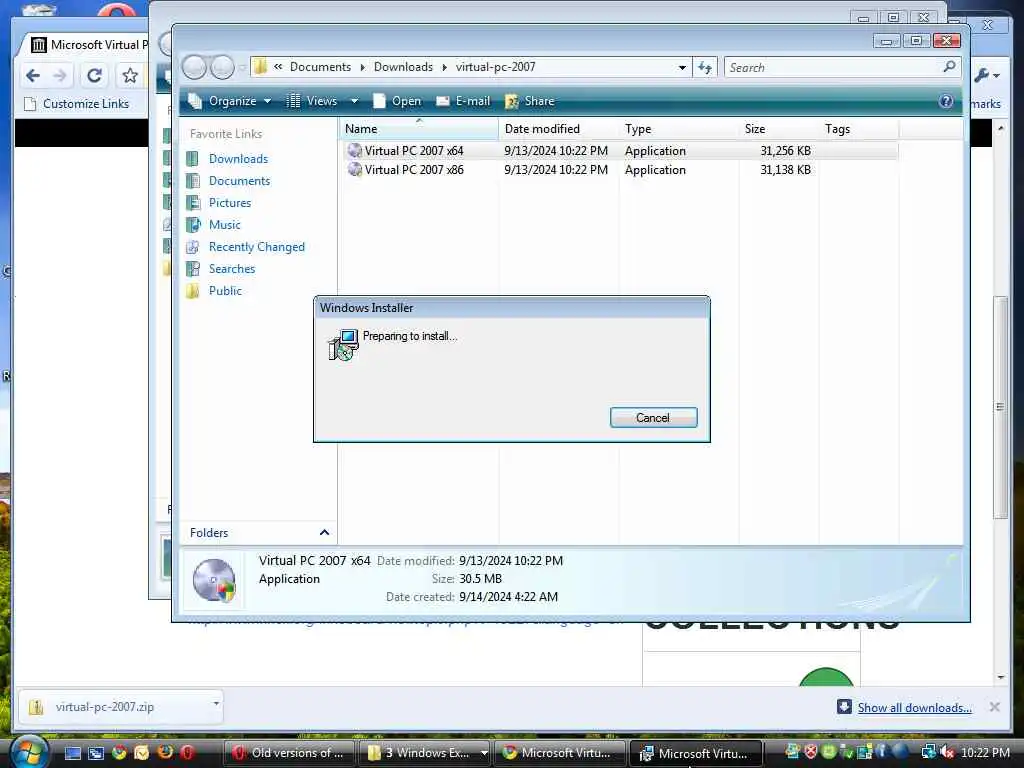Open the Chrome wrench menu dropdown arrow
This screenshot has width=1024, height=768.
pos(997,76)
